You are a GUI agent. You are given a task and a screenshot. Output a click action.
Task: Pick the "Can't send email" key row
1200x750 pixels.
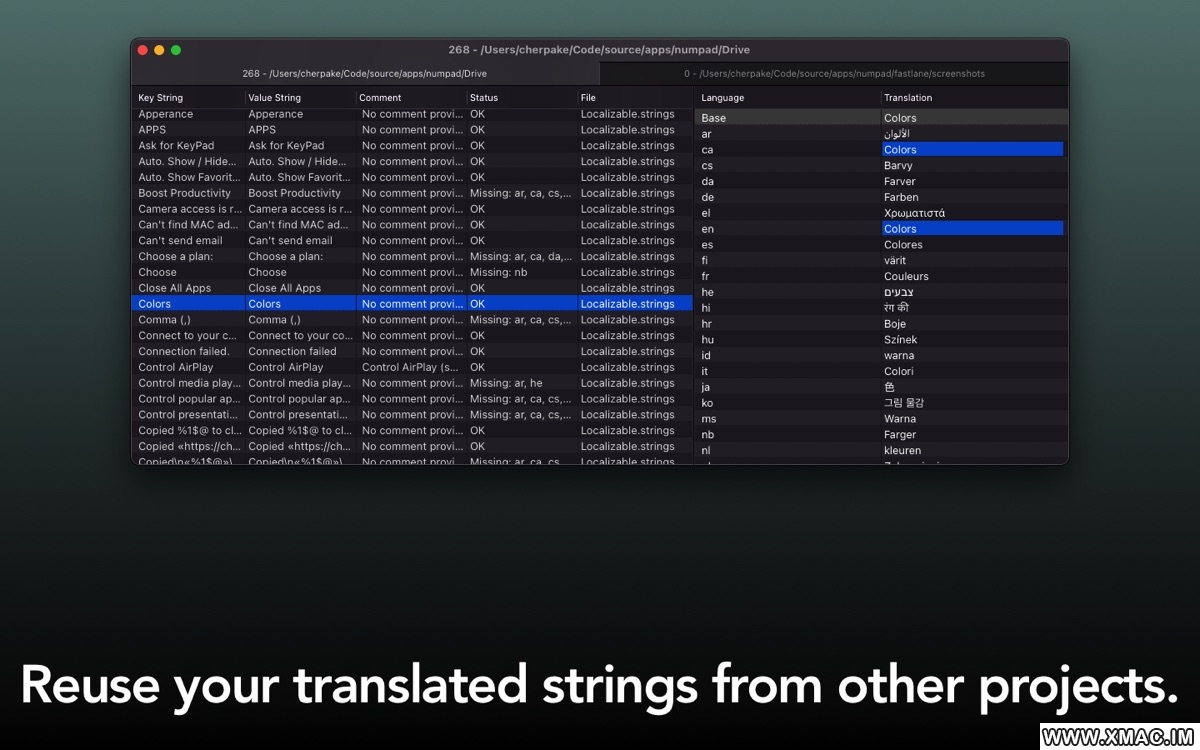[180, 241]
